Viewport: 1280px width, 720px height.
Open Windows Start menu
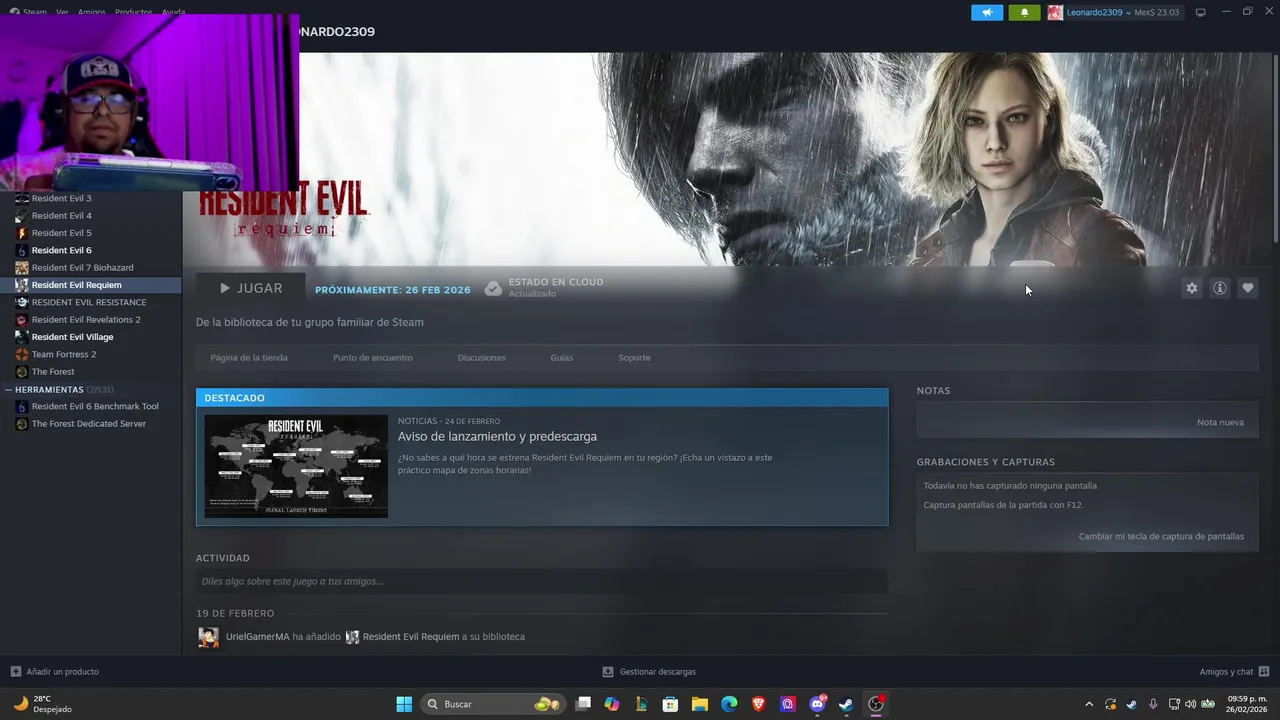click(x=404, y=704)
